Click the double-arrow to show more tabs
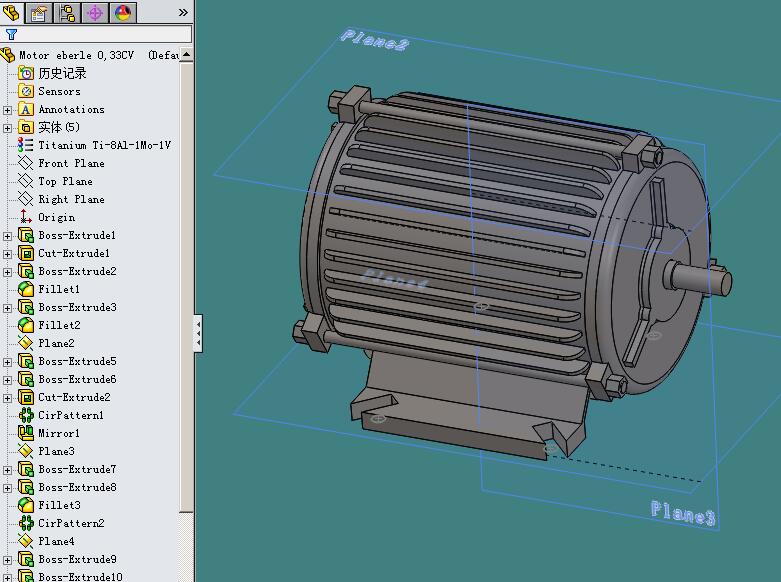Viewport: 781px width, 582px height. tap(183, 12)
